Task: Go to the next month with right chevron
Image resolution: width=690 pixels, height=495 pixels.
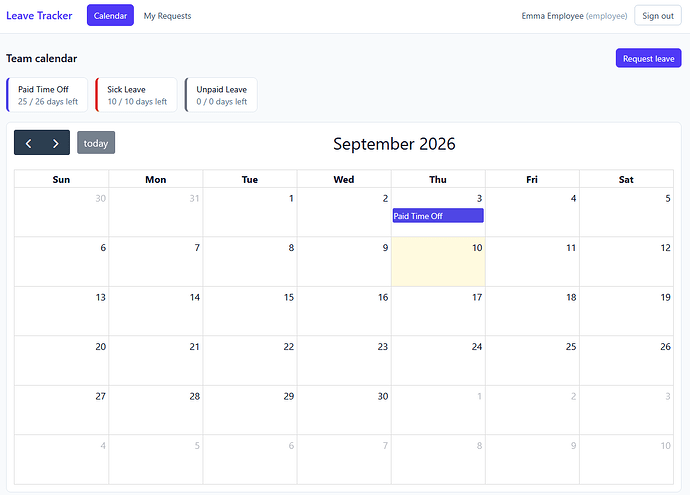Action: pyautogui.click(x=55, y=143)
